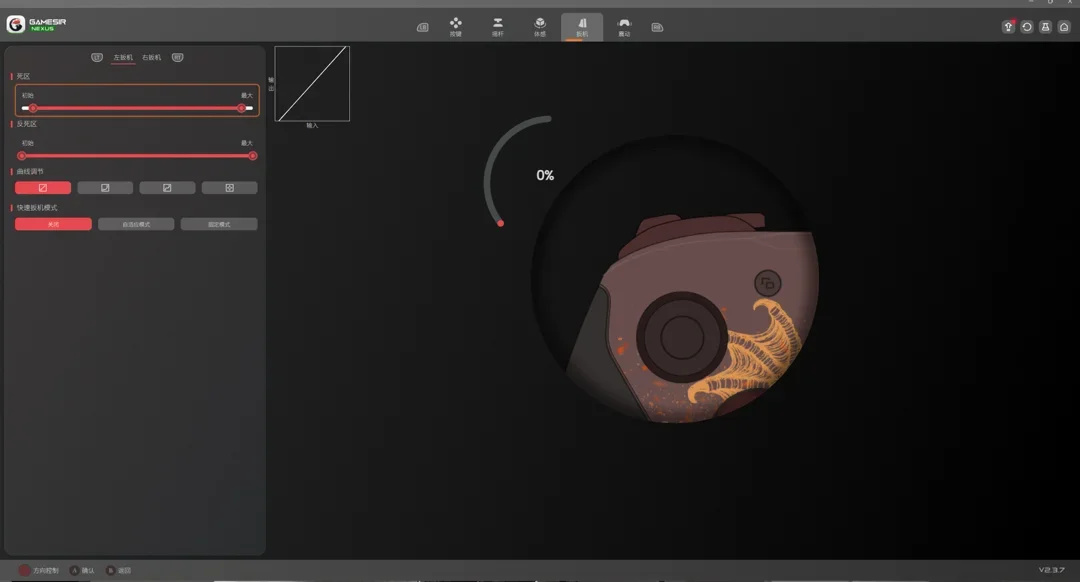Open the 震动 vibration tab
The width and height of the screenshot is (1080, 582).
point(624,27)
